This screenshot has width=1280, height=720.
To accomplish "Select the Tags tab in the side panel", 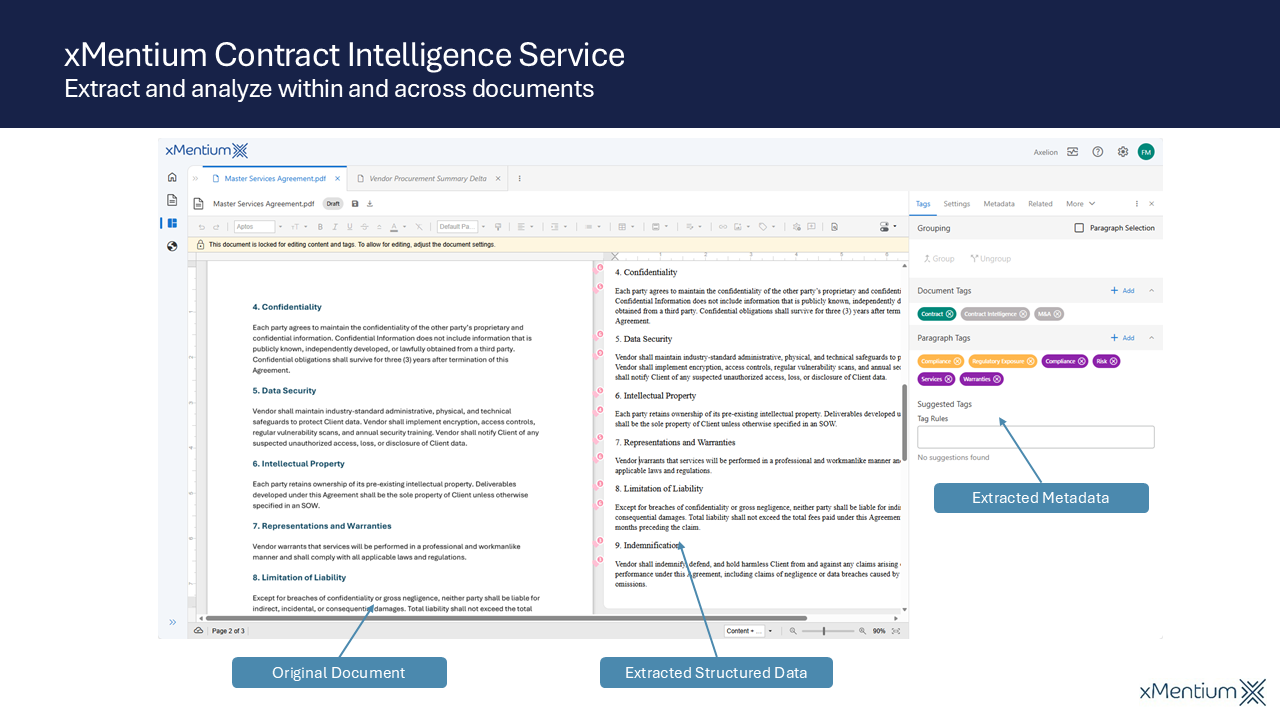I will (923, 204).
